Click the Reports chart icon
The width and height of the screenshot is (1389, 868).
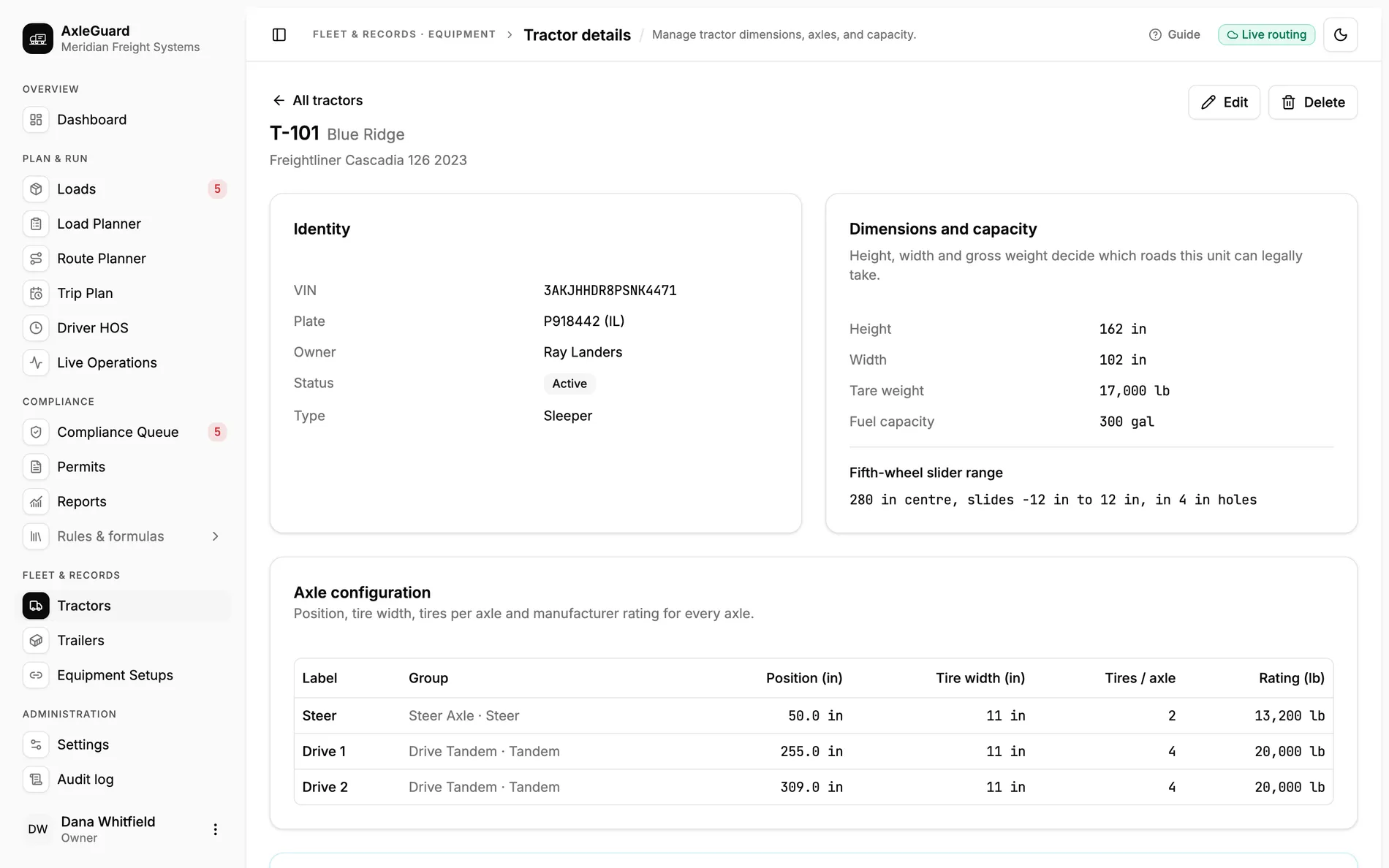pyautogui.click(x=36, y=501)
